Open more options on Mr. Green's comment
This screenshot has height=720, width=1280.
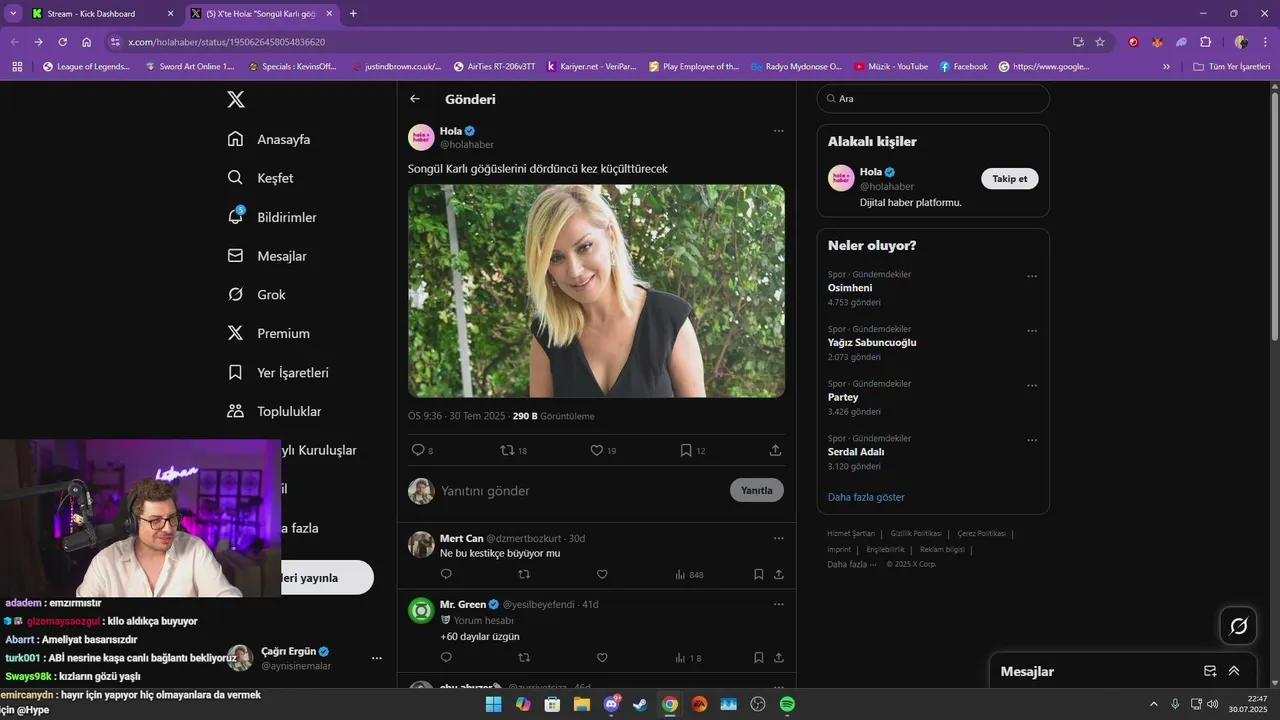[x=778, y=604]
